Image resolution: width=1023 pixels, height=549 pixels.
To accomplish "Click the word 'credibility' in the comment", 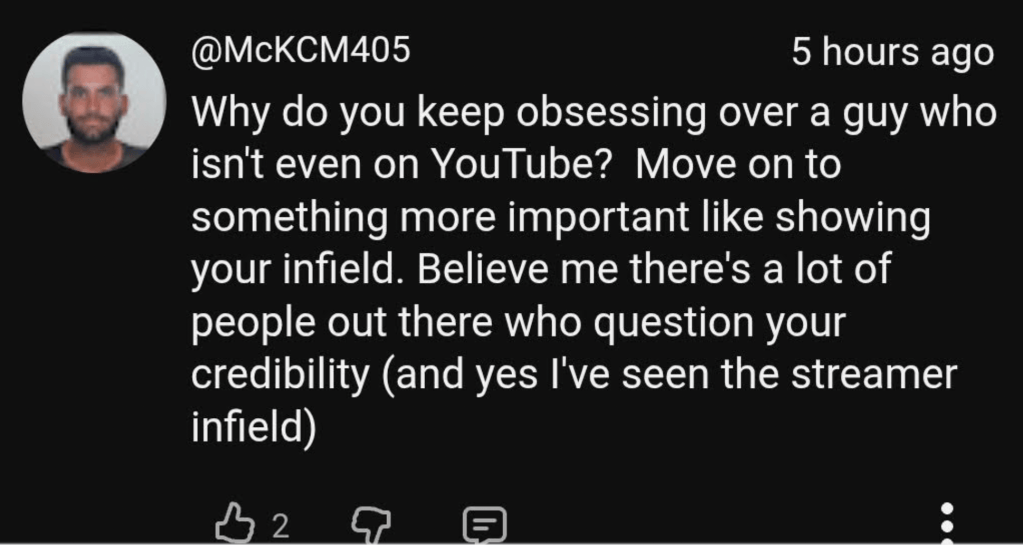I will coord(281,375).
